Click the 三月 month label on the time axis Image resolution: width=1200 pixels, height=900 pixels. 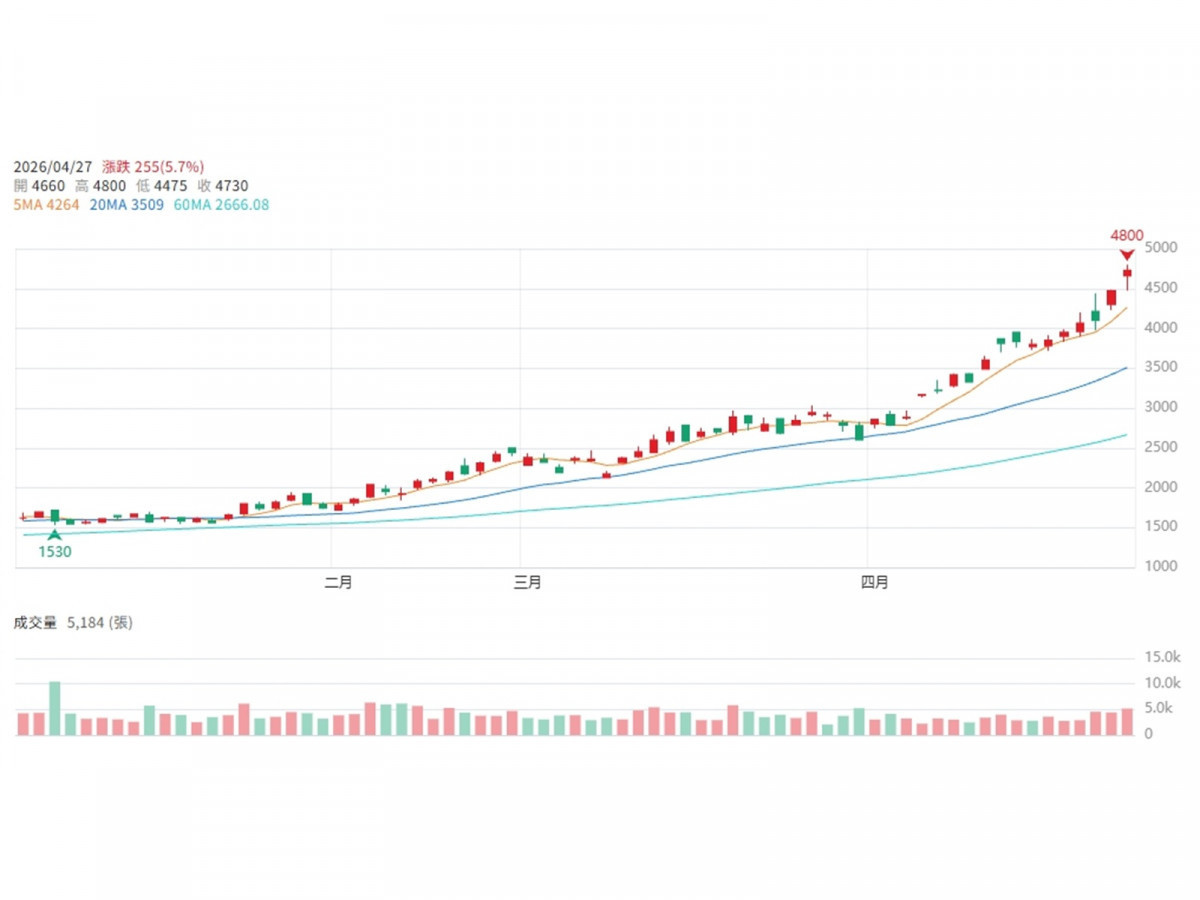coord(527,583)
